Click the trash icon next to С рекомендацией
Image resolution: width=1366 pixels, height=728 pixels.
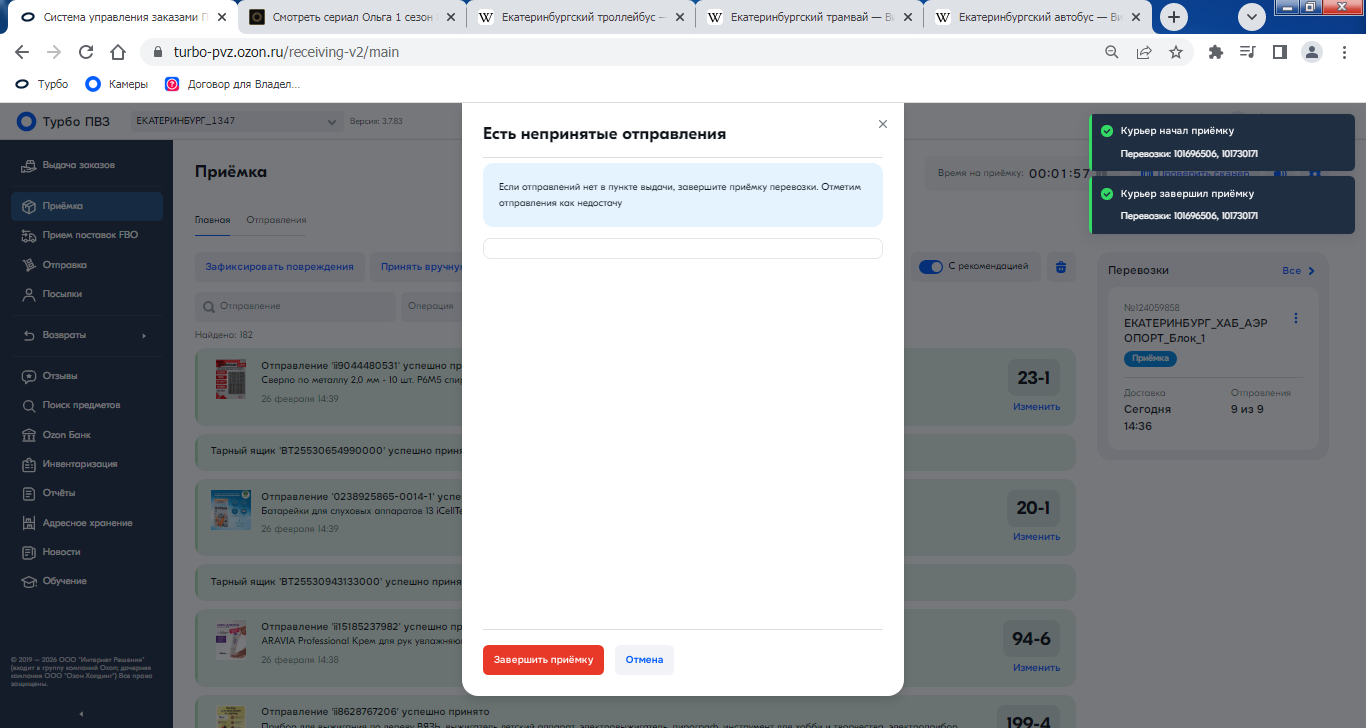(x=1061, y=267)
